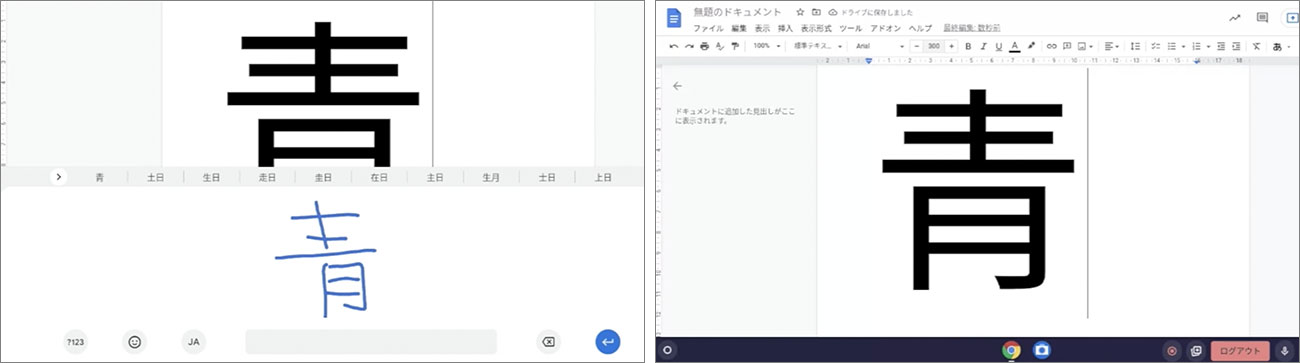
Task: Open the 表示形式 menu
Action: [x=816, y=28]
